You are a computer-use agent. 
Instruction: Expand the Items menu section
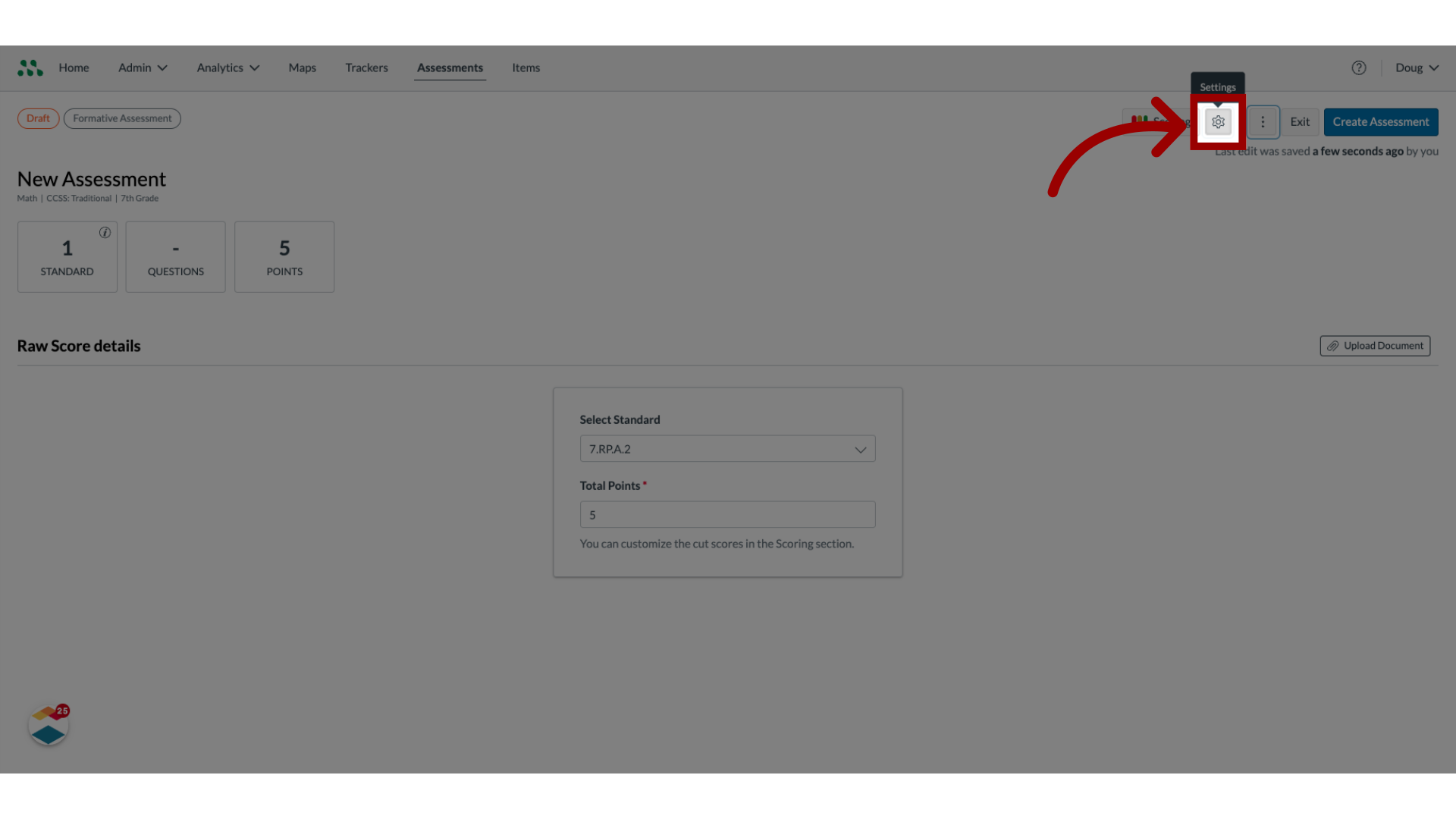click(x=525, y=67)
